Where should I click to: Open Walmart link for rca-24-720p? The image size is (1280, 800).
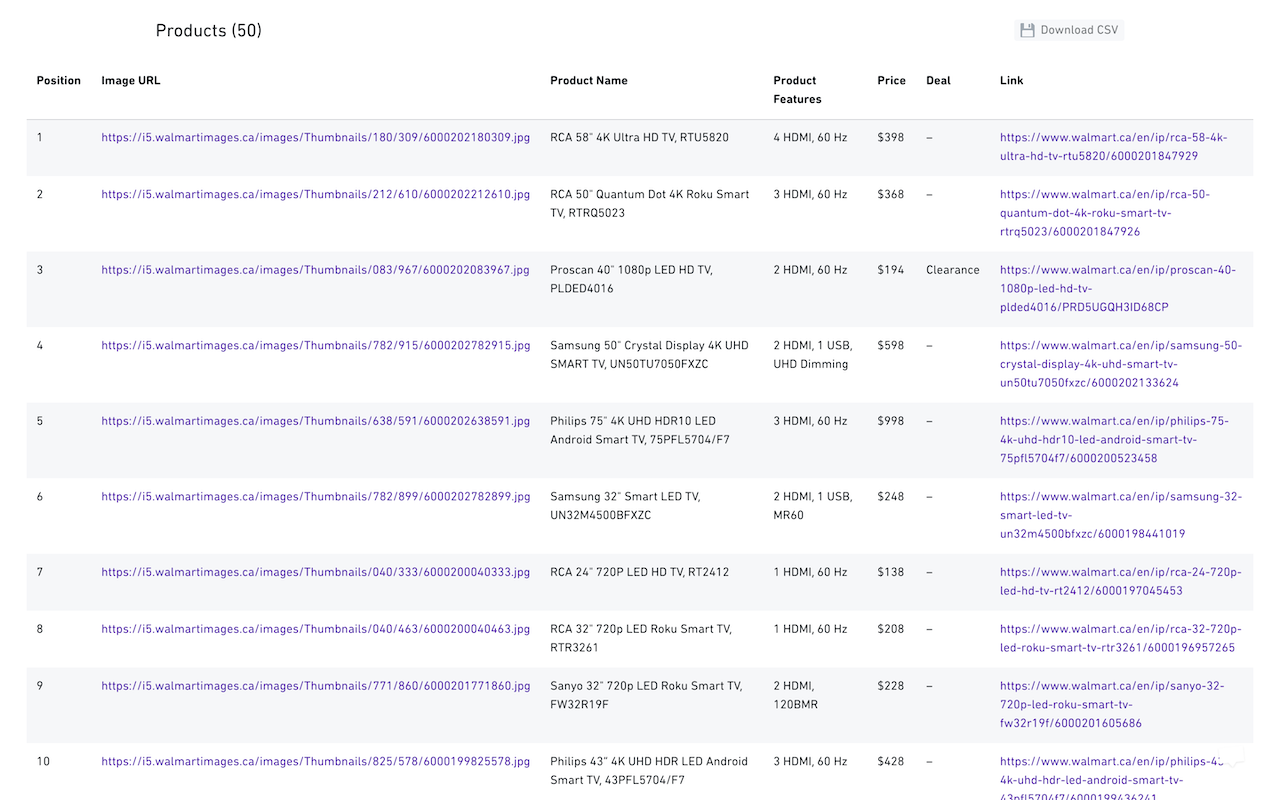click(1120, 581)
